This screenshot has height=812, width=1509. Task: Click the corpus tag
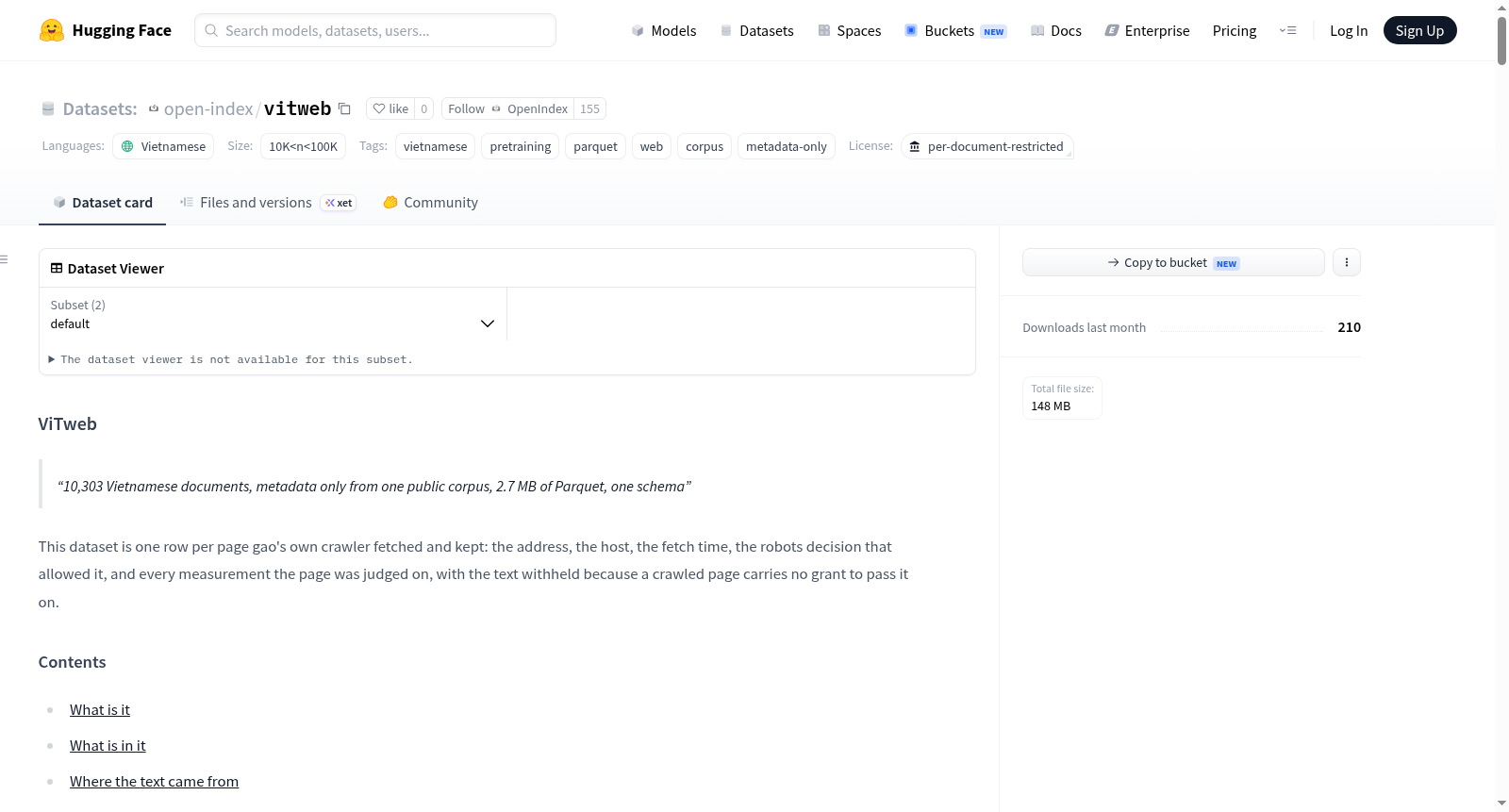pos(705,146)
